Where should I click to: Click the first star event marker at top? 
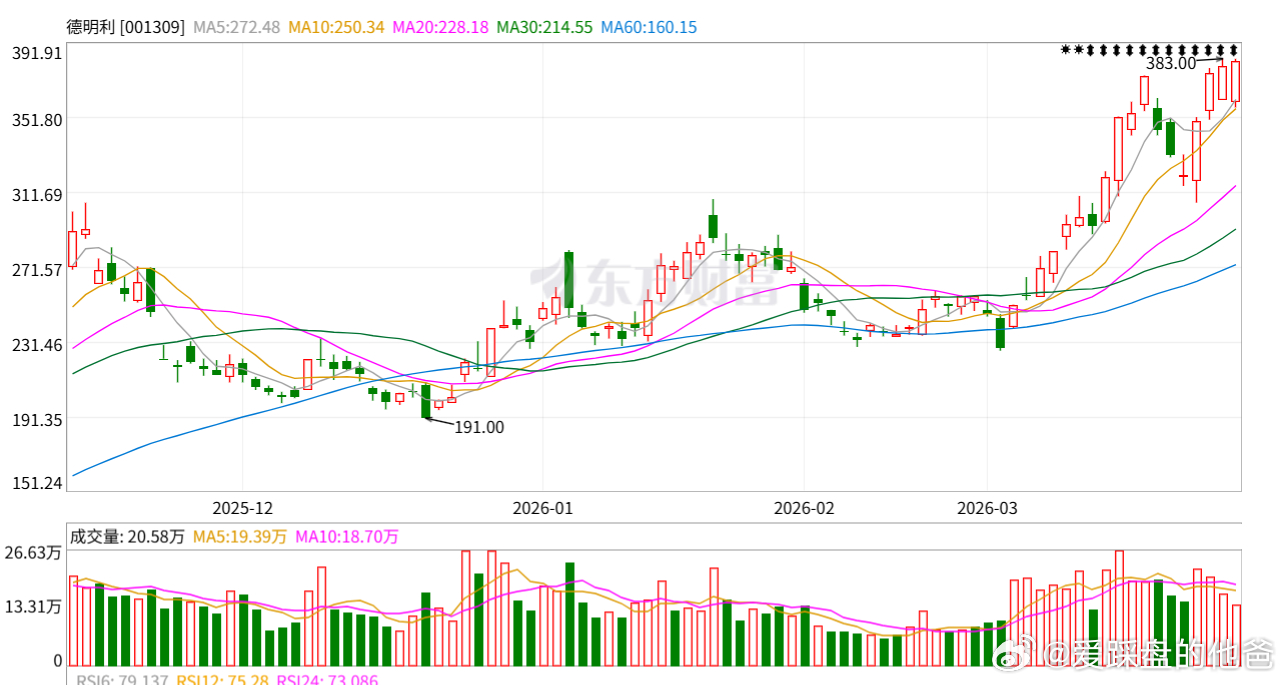(1066, 49)
